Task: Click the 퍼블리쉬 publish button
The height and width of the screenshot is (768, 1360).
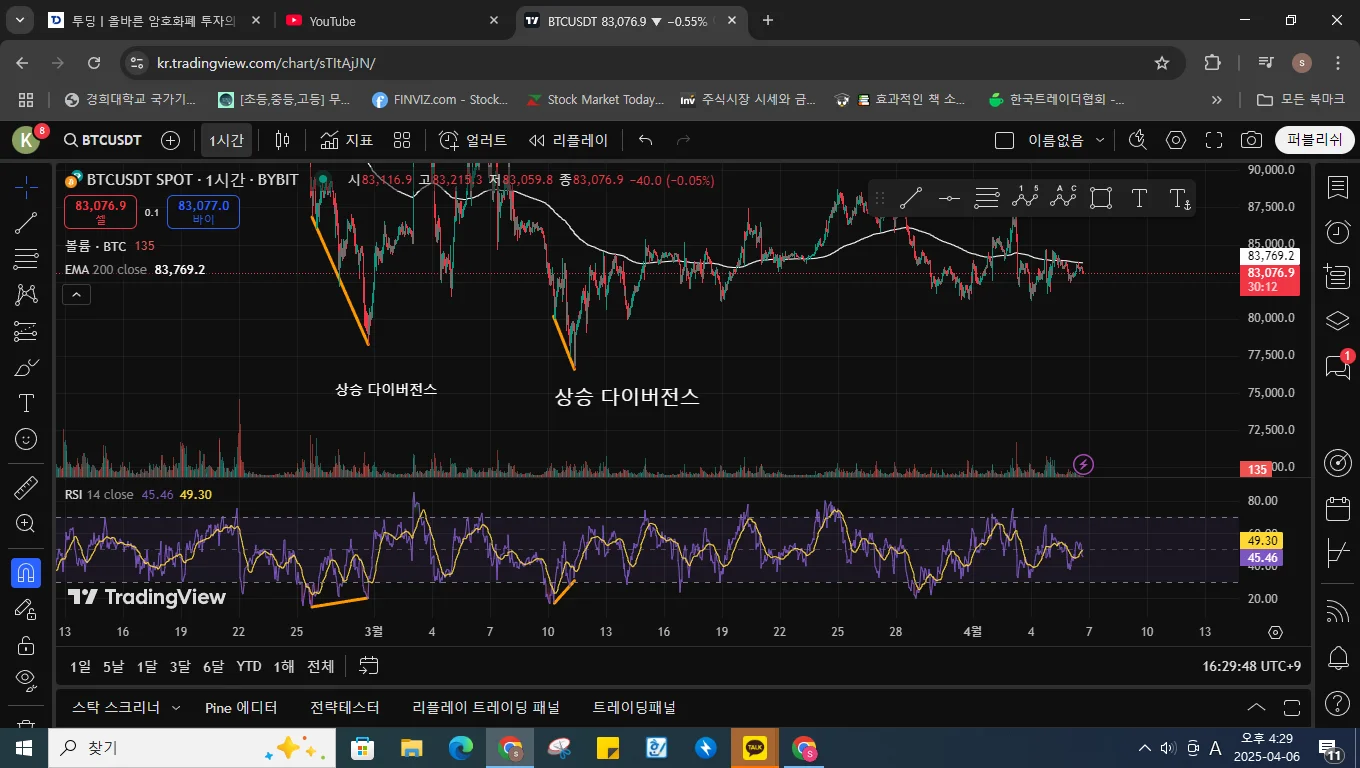Action: pos(1314,141)
